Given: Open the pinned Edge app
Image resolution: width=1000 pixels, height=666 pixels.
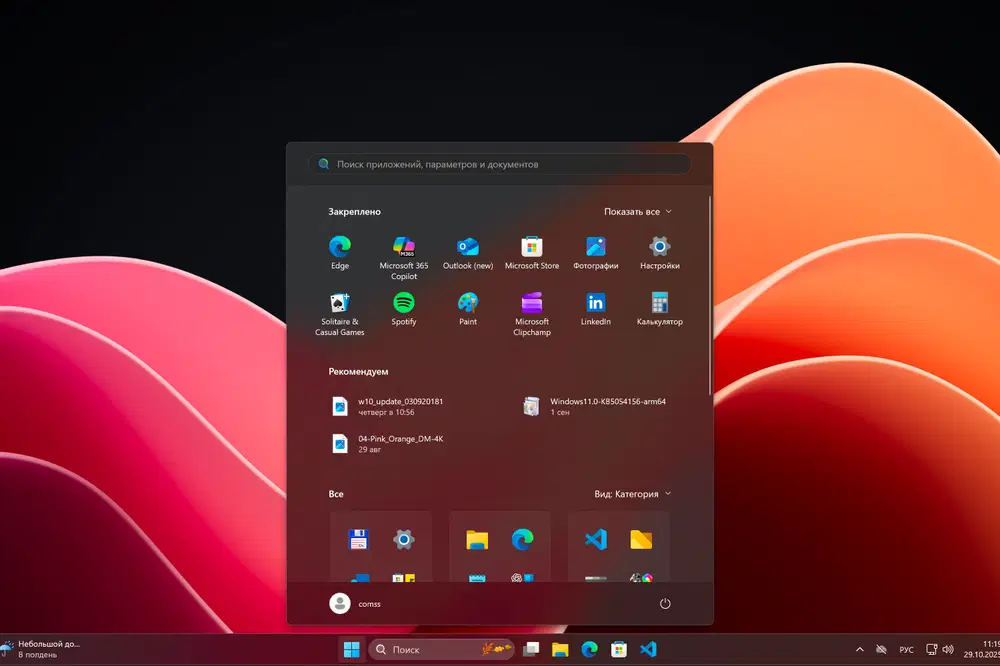Looking at the screenshot, I should (x=340, y=253).
